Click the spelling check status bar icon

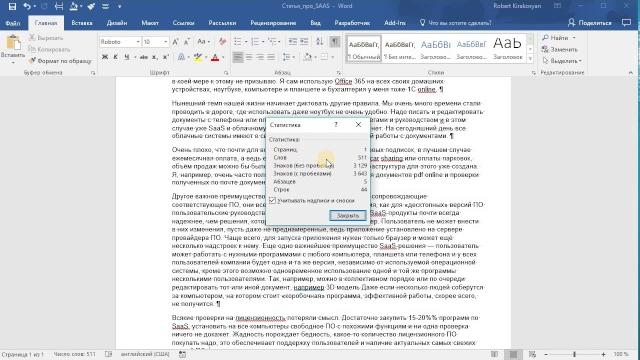click(109, 354)
